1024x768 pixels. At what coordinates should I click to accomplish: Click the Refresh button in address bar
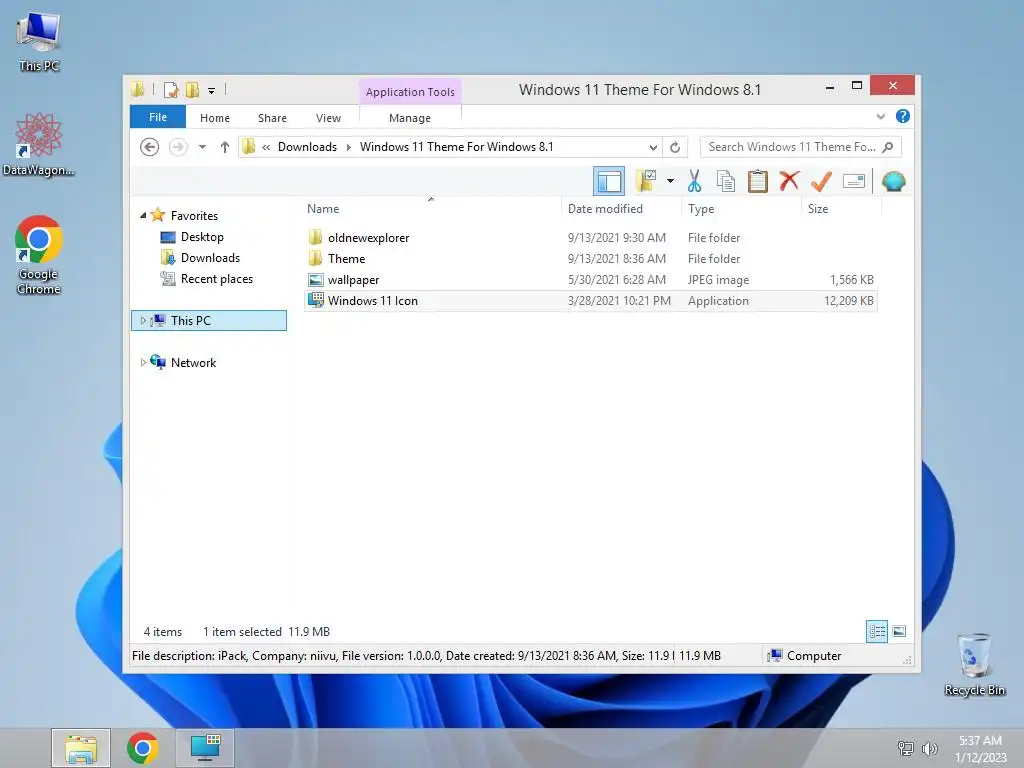pos(675,148)
